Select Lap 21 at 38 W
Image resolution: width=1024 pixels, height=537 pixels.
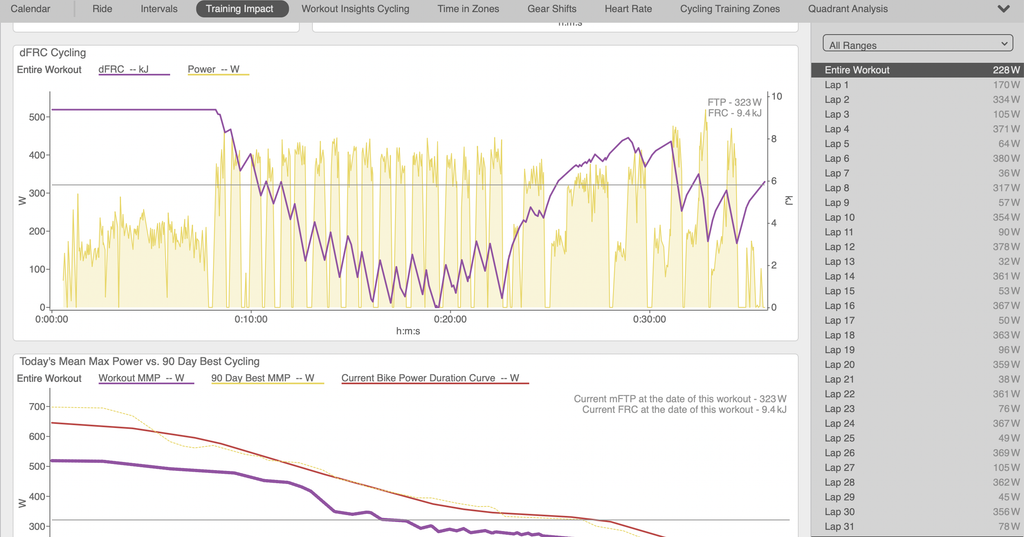pos(918,379)
